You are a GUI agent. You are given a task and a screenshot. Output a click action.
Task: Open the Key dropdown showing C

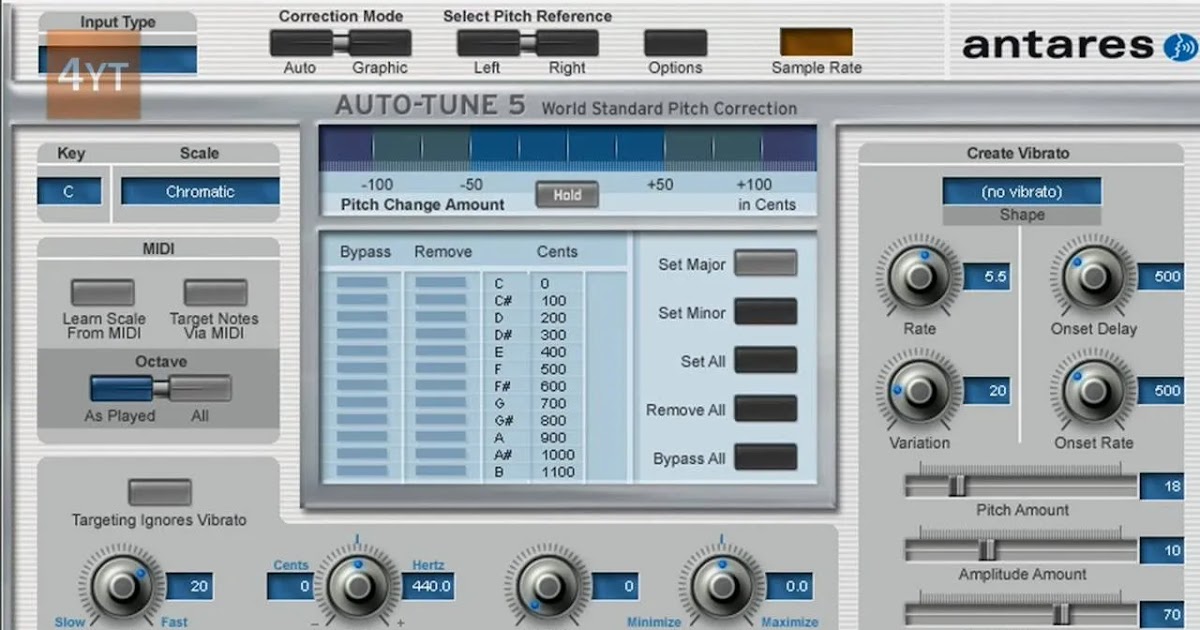pyautogui.click(x=69, y=191)
